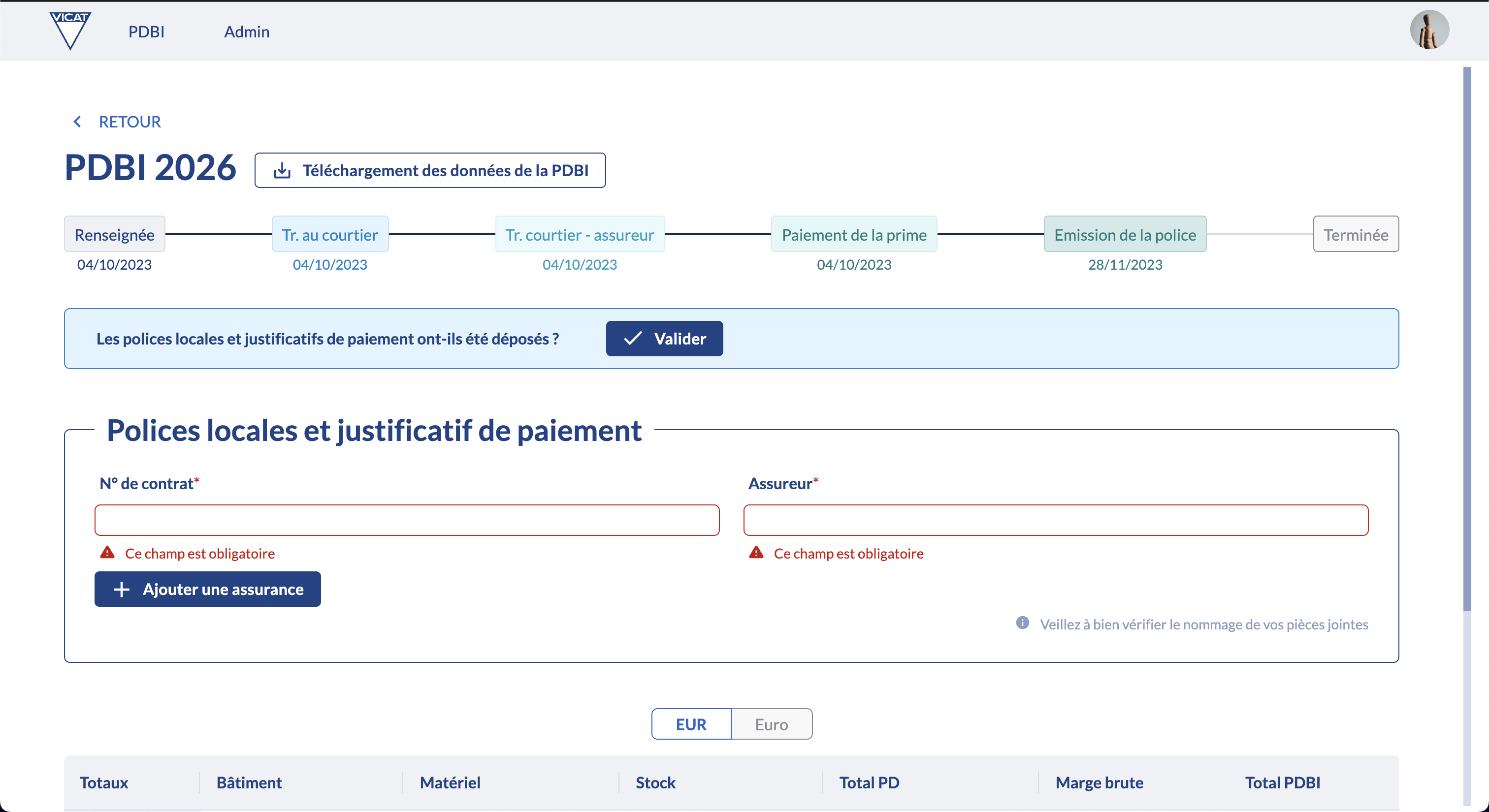
Task: Click the vertical page scrollbar
Action: pos(1466,339)
